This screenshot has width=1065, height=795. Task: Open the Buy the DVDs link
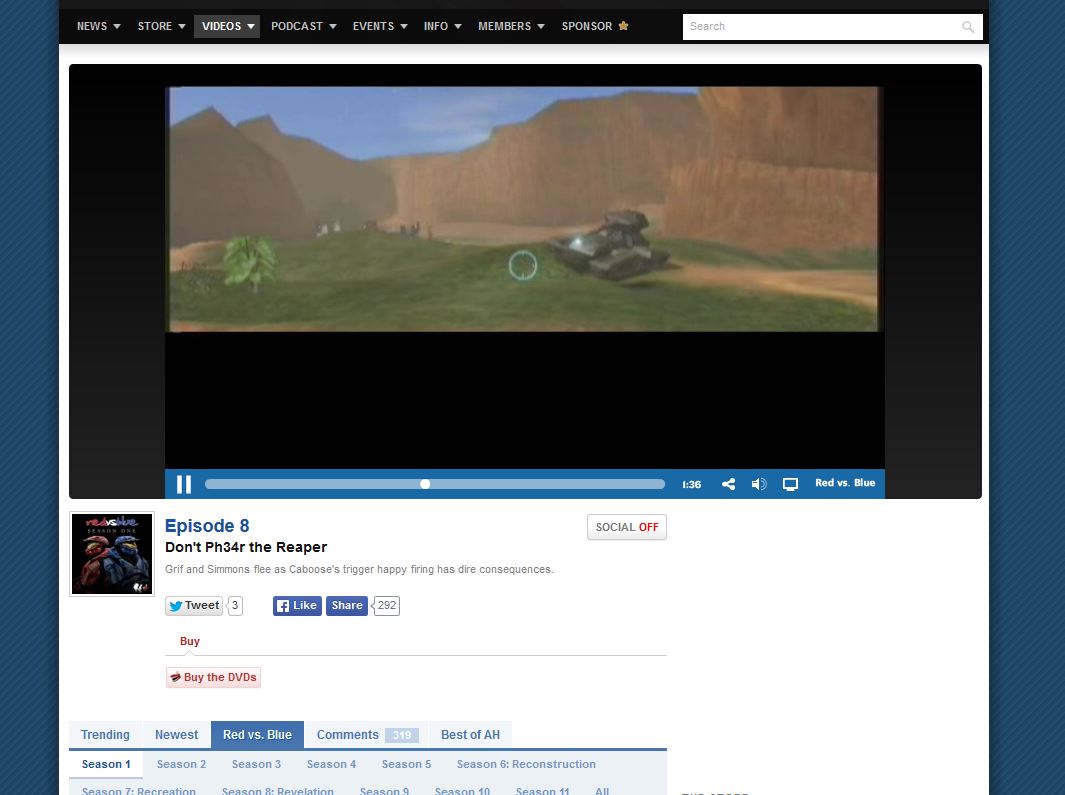pyautogui.click(x=213, y=677)
